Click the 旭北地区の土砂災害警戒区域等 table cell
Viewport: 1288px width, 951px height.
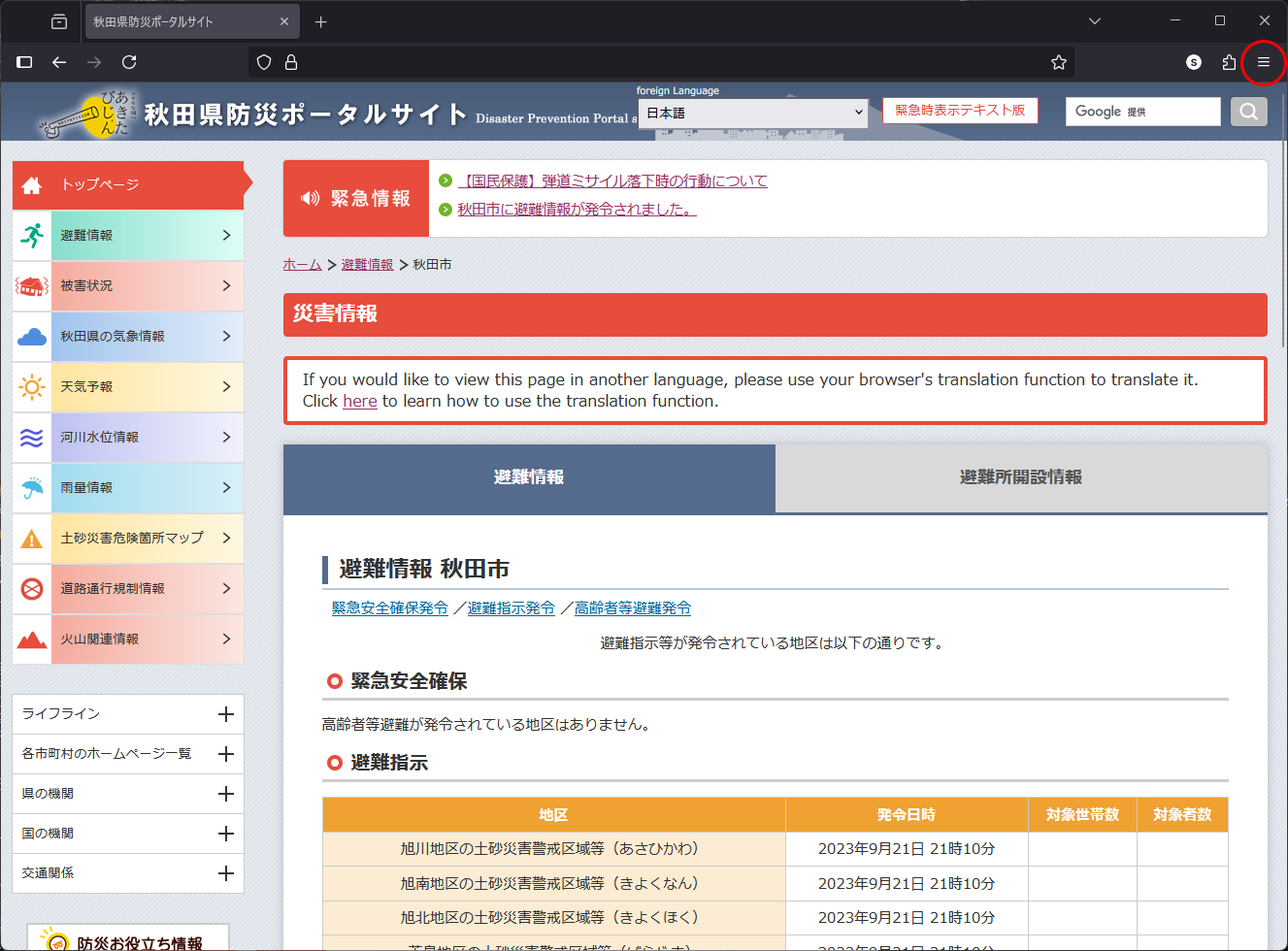coord(553,918)
